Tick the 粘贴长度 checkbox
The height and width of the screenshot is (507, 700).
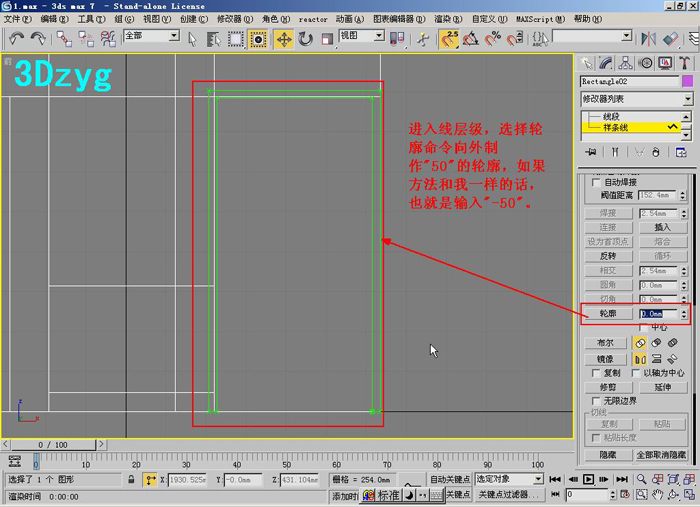coord(596,438)
